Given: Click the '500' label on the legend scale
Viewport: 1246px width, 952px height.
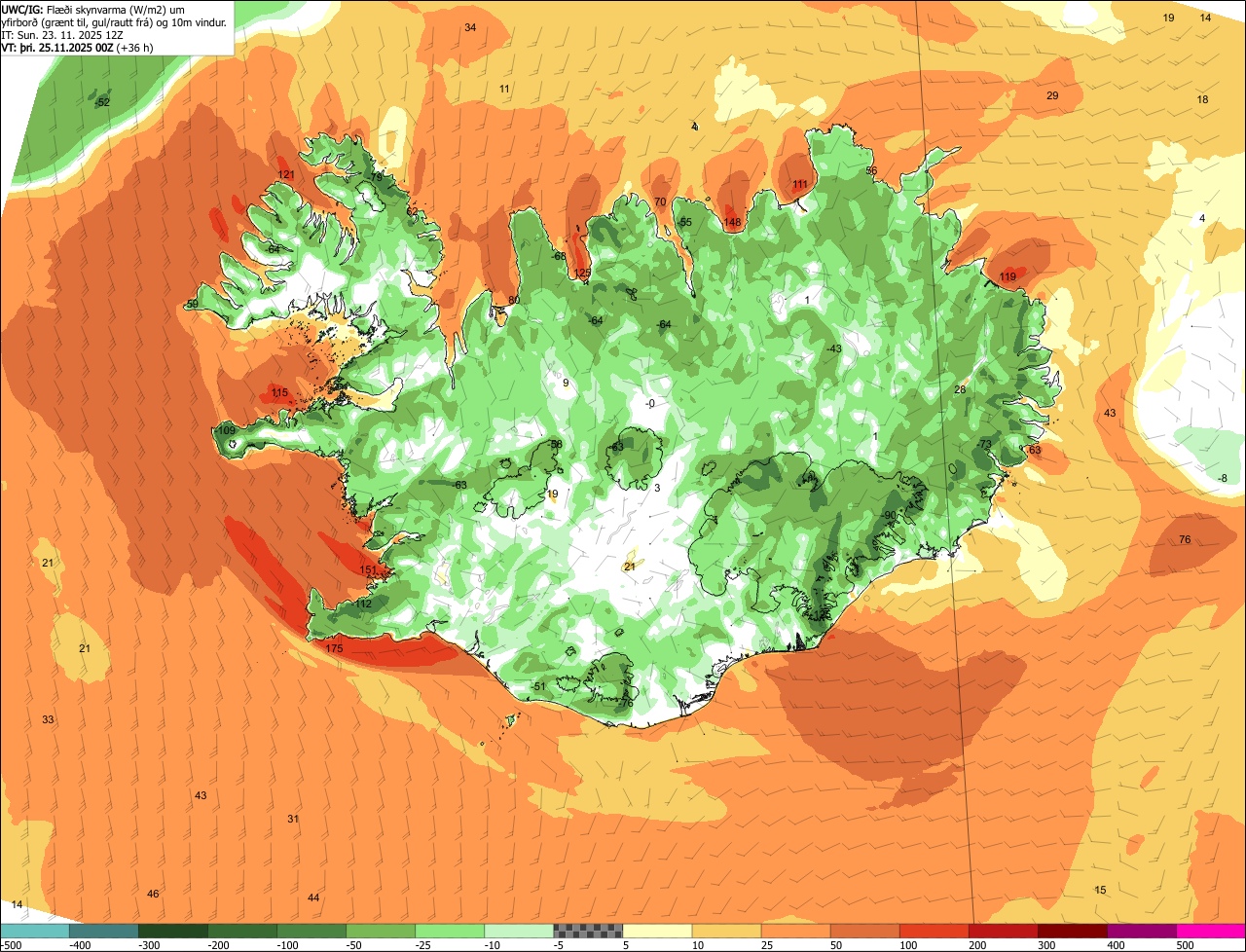Looking at the screenshot, I should [x=1185, y=945].
